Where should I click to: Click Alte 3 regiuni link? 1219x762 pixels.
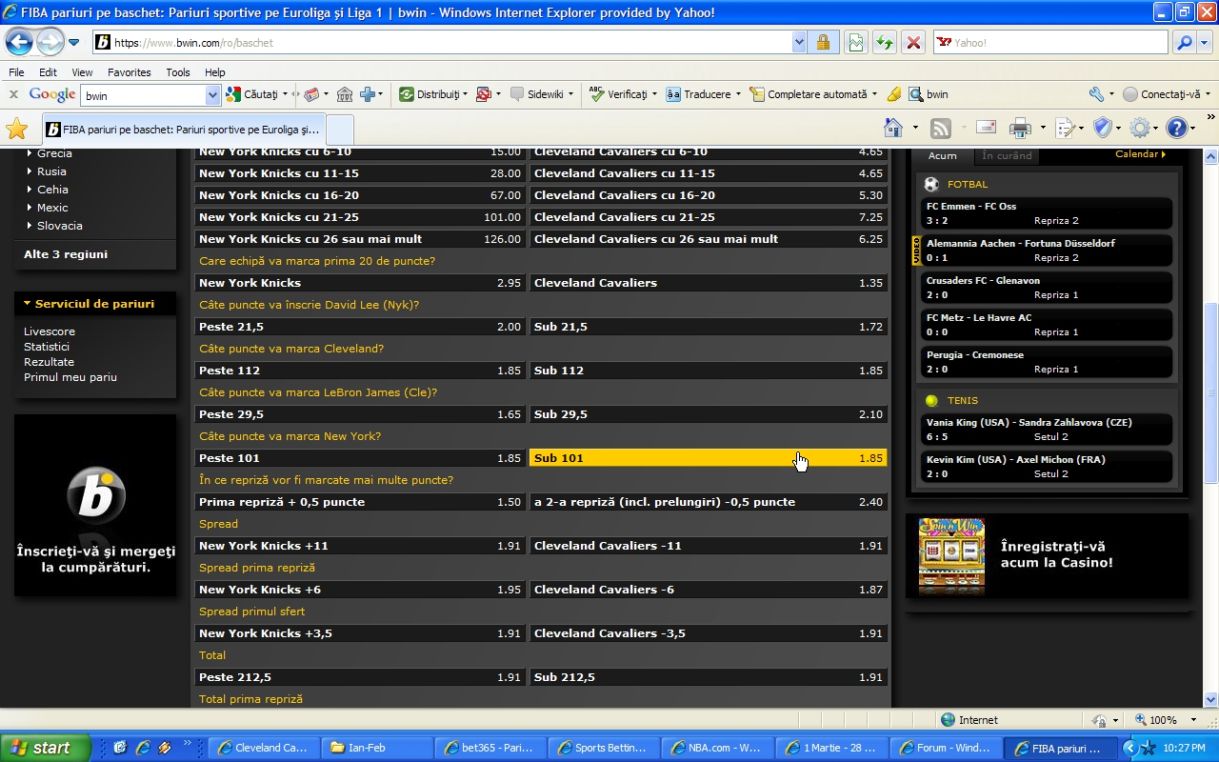pyautogui.click(x=66, y=254)
